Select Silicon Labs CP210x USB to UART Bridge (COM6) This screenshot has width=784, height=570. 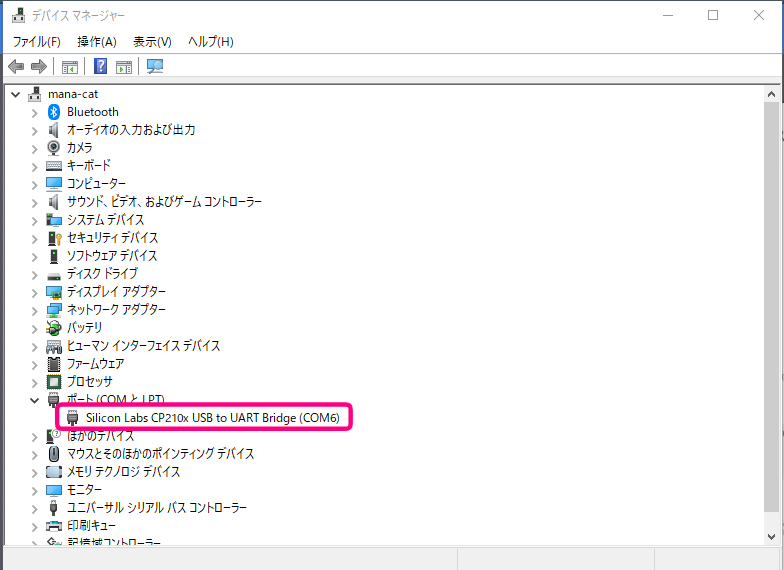pyautogui.click(x=212, y=418)
